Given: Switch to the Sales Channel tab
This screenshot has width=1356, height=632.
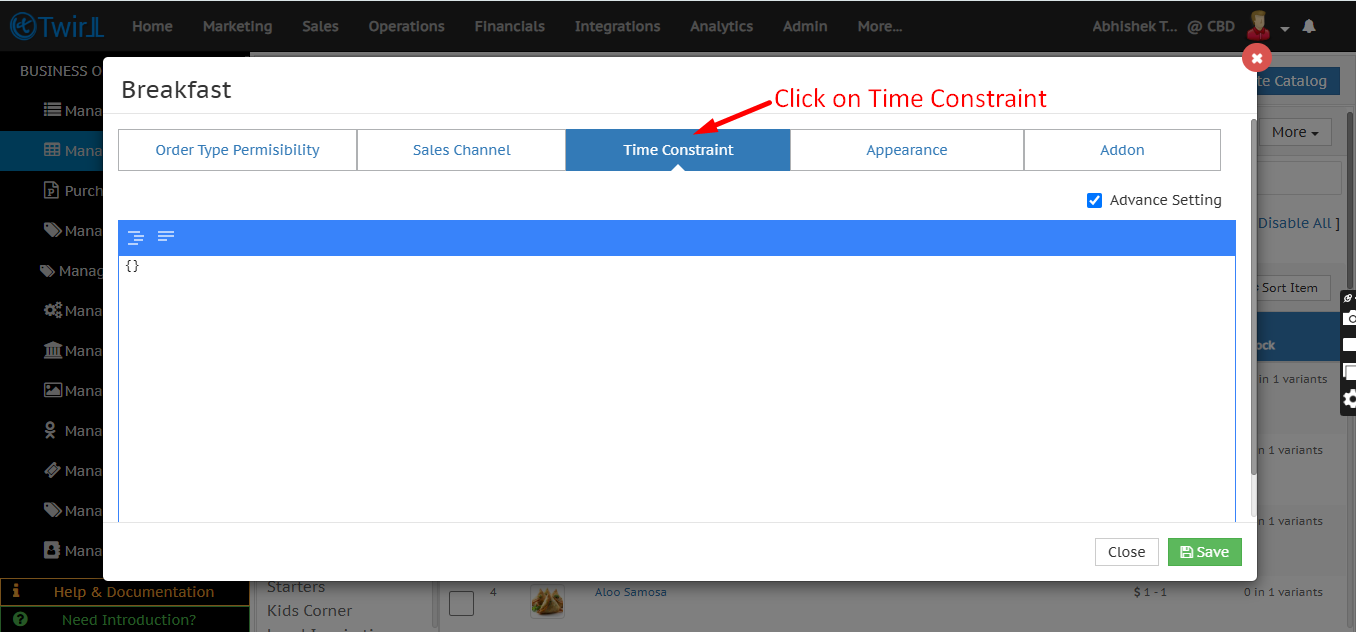Looking at the screenshot, I should 461,150.
